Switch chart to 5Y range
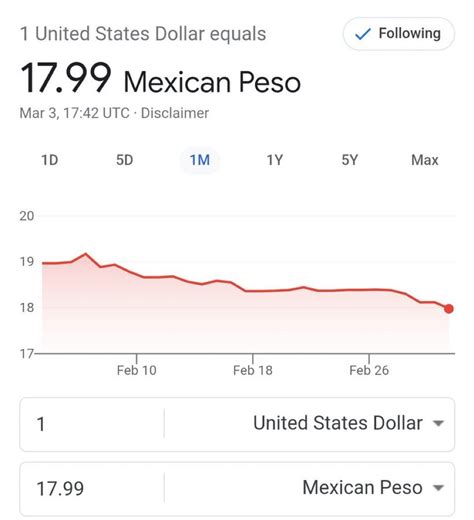This screenshot has width=474, height=520. (x=350, y=160)
